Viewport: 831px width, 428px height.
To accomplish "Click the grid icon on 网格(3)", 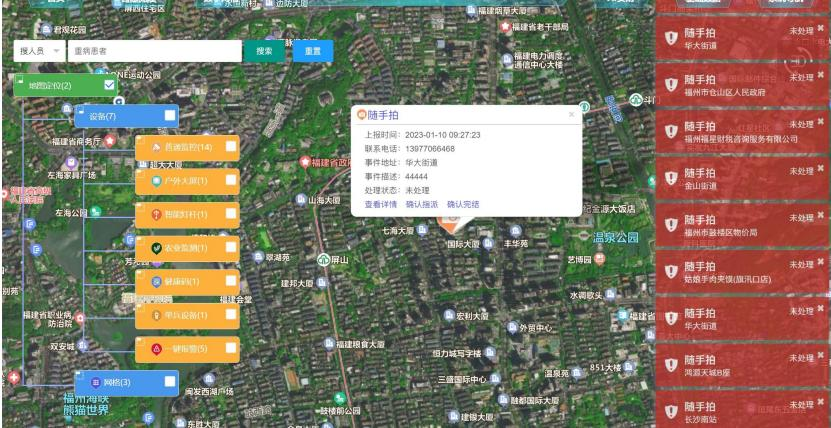I will pyautogui.click(x=95, y=382).
